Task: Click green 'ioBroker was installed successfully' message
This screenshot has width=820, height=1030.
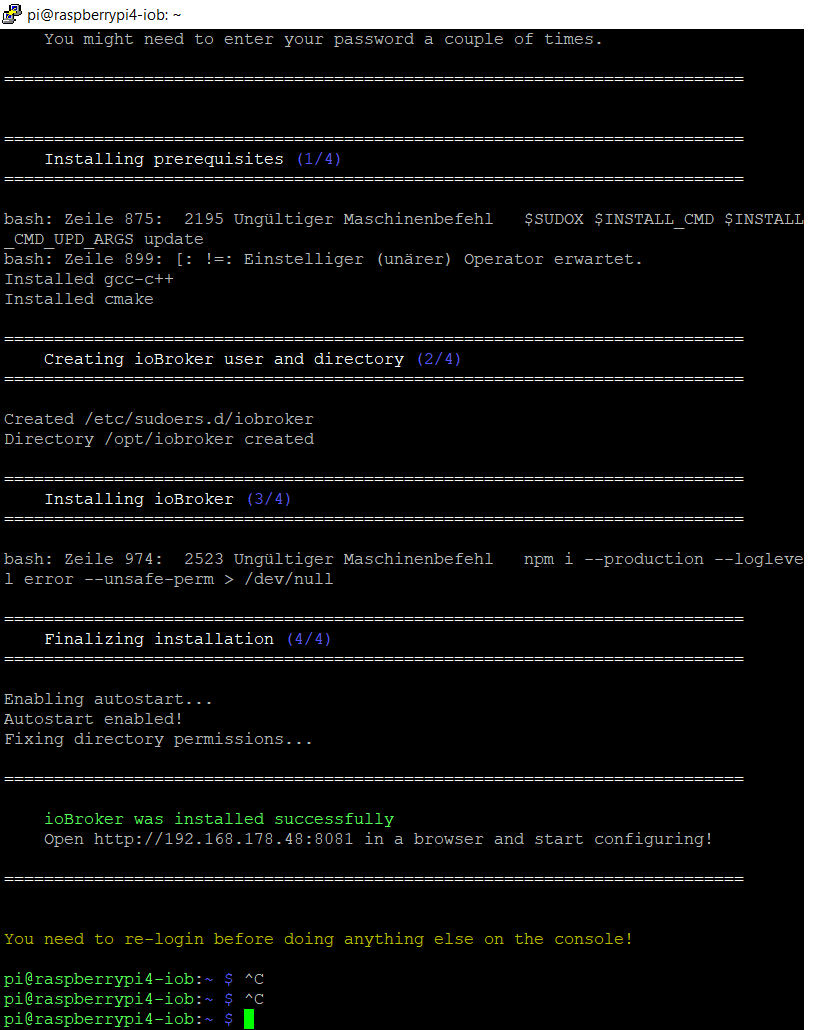Action: click(x=219, y=819)
